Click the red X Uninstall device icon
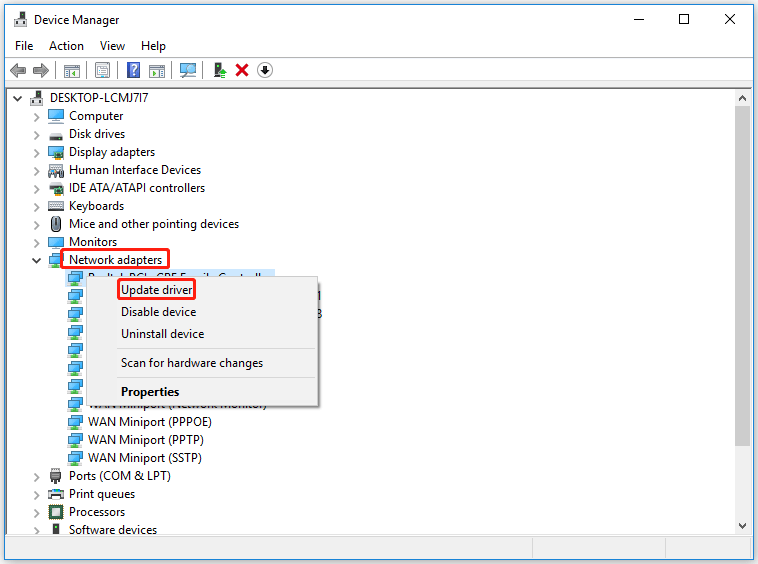Viewport: 758px width, 564px height. [242, 71]
